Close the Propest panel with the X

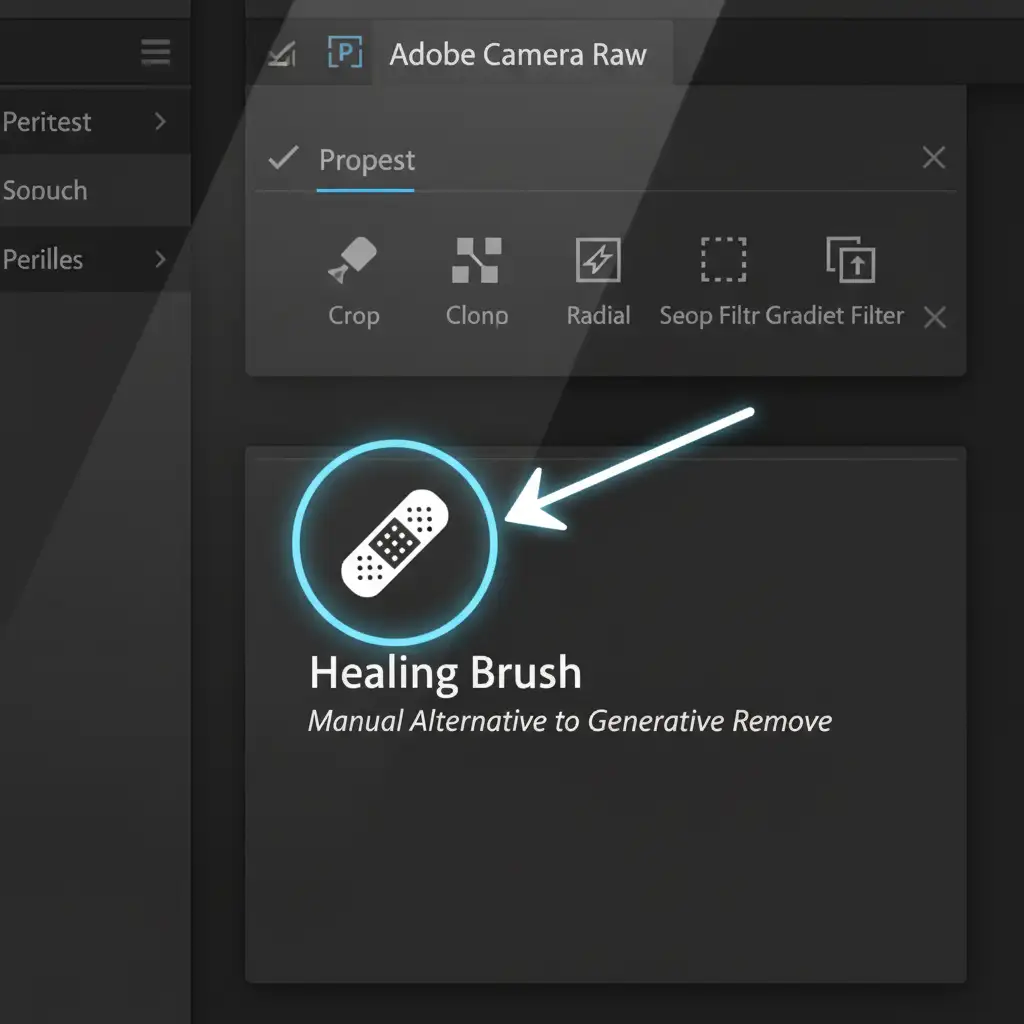(x=933, y=157)
